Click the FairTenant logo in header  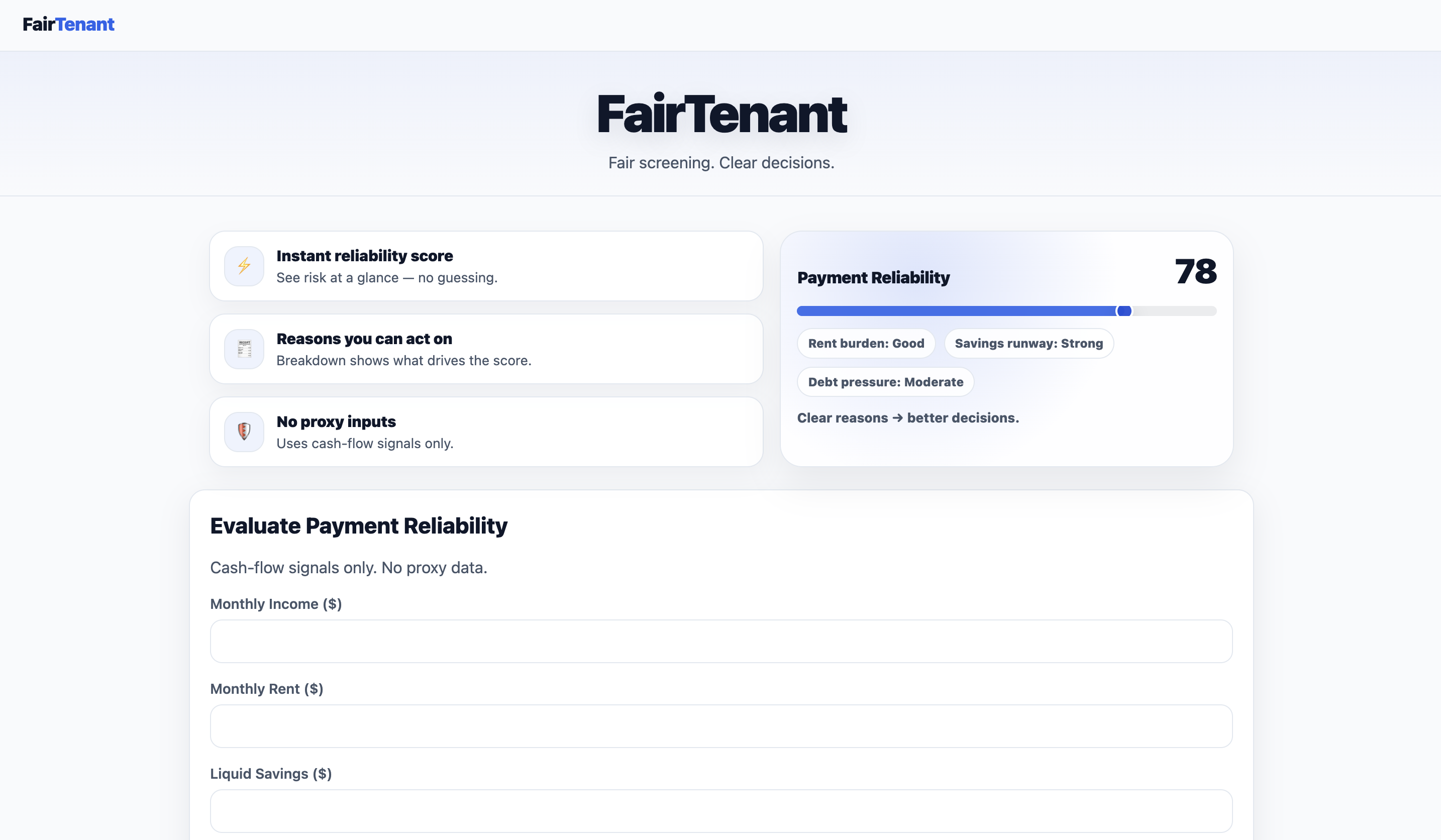pos(68,25)
